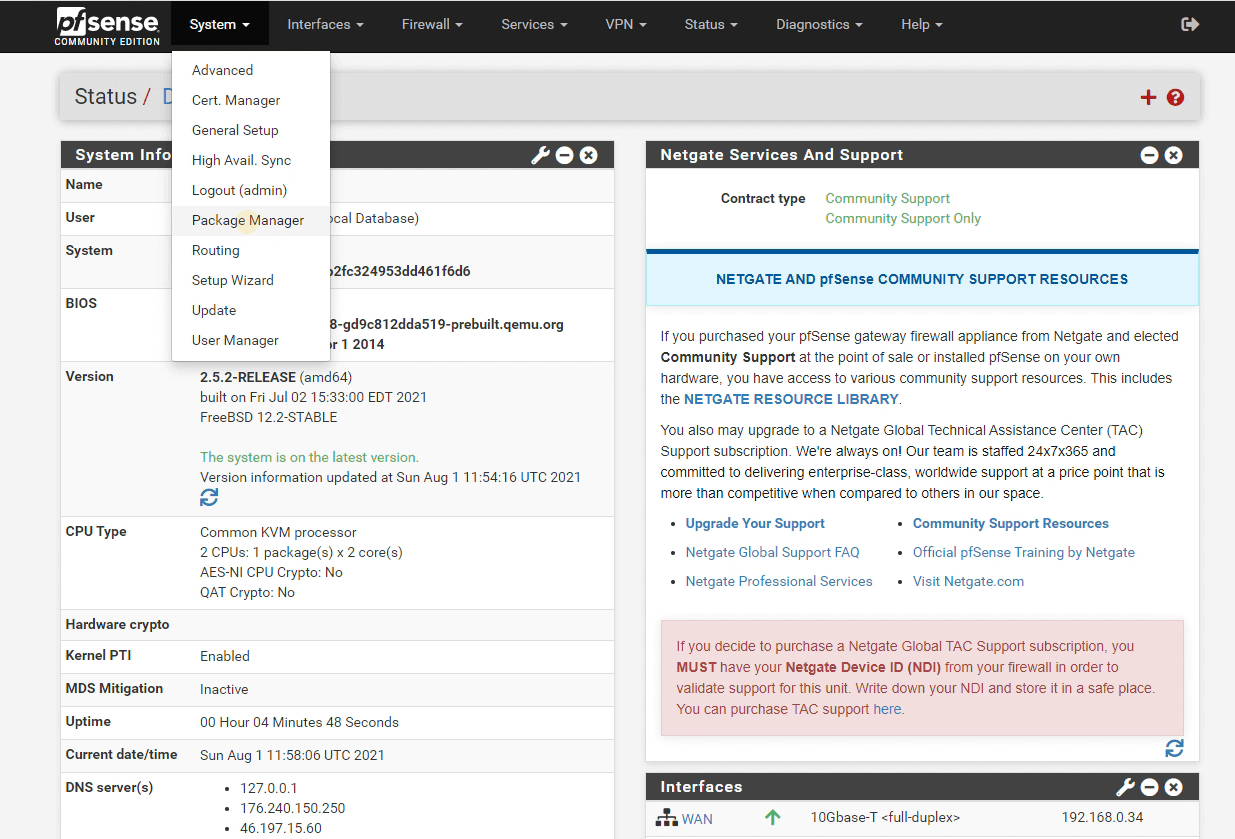The width and height of the screenshot is (1235, 839).
Task: Minimize Netgate Services And Support widget
Action: pos(1150,155)
